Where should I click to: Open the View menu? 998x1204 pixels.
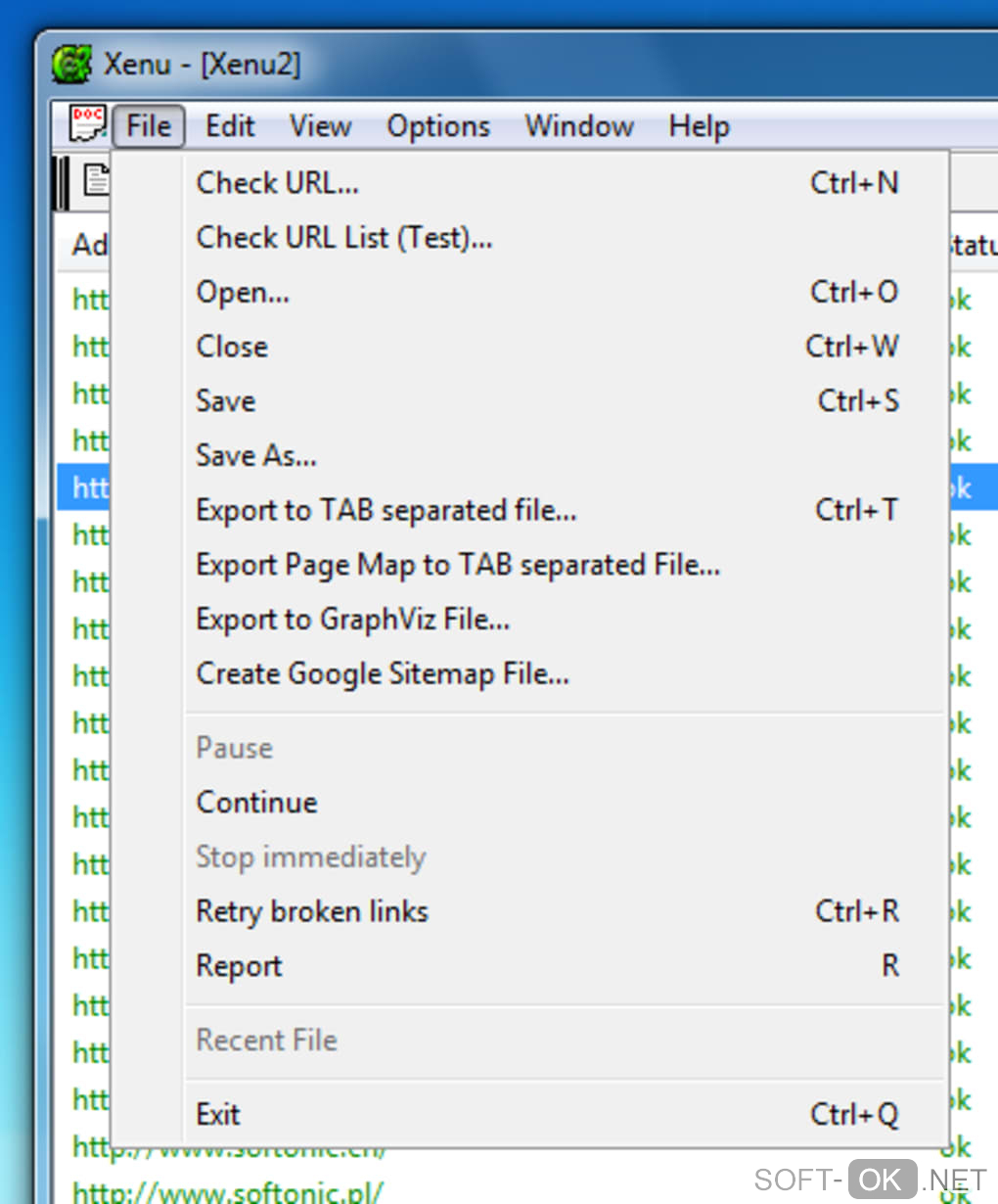[x=320, y=126]
